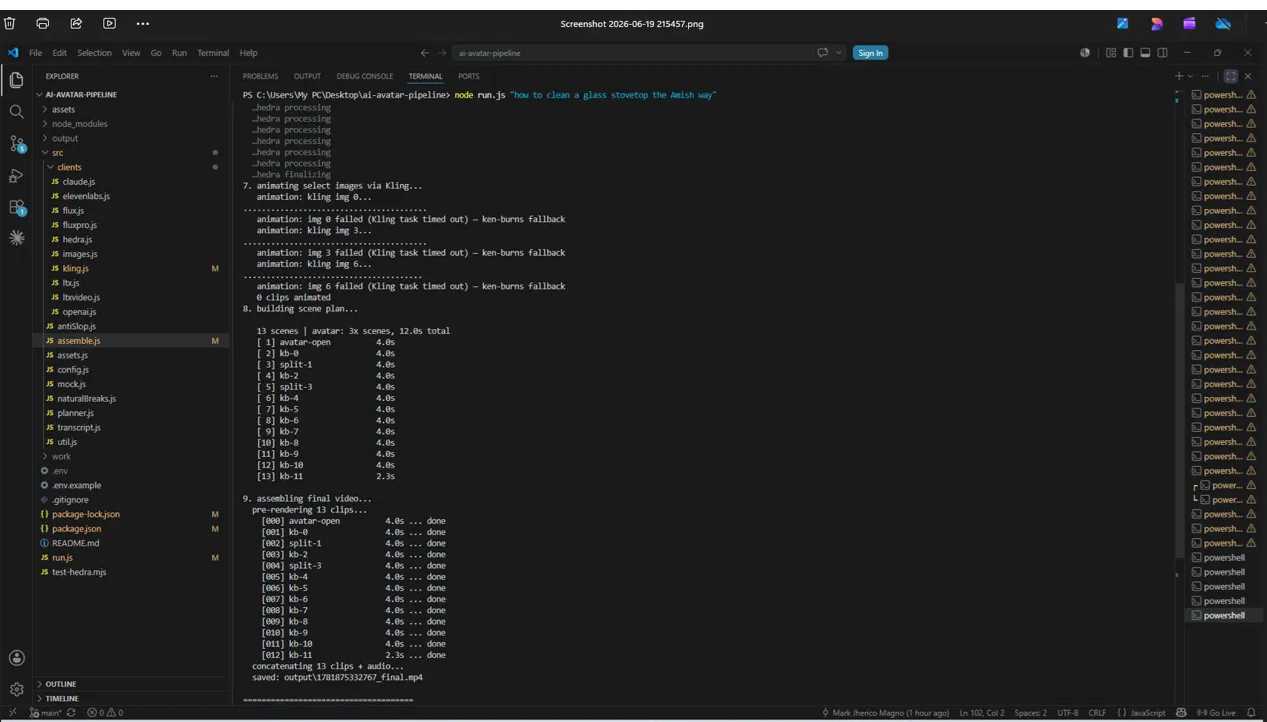Click the sync changes icon in status bar
Screen dimensions: 1267x722
71,713
